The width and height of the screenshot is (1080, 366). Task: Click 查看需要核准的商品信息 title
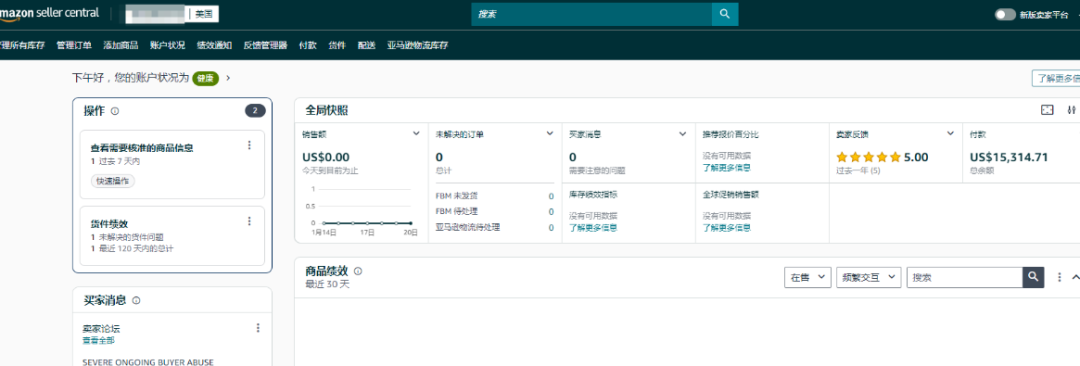click(x=141, y=148)
